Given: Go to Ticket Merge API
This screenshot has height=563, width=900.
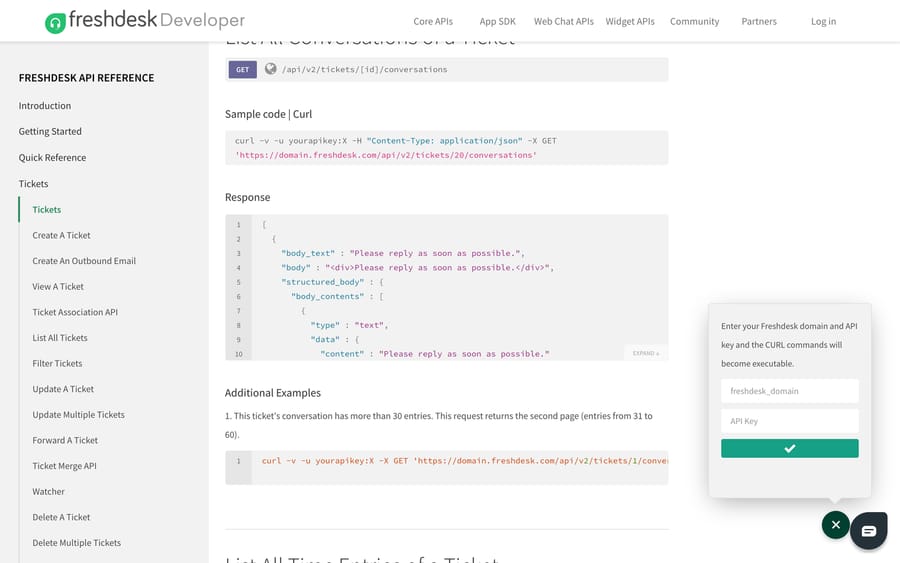Looking at the screenshot, I should [x=64, y=466].
